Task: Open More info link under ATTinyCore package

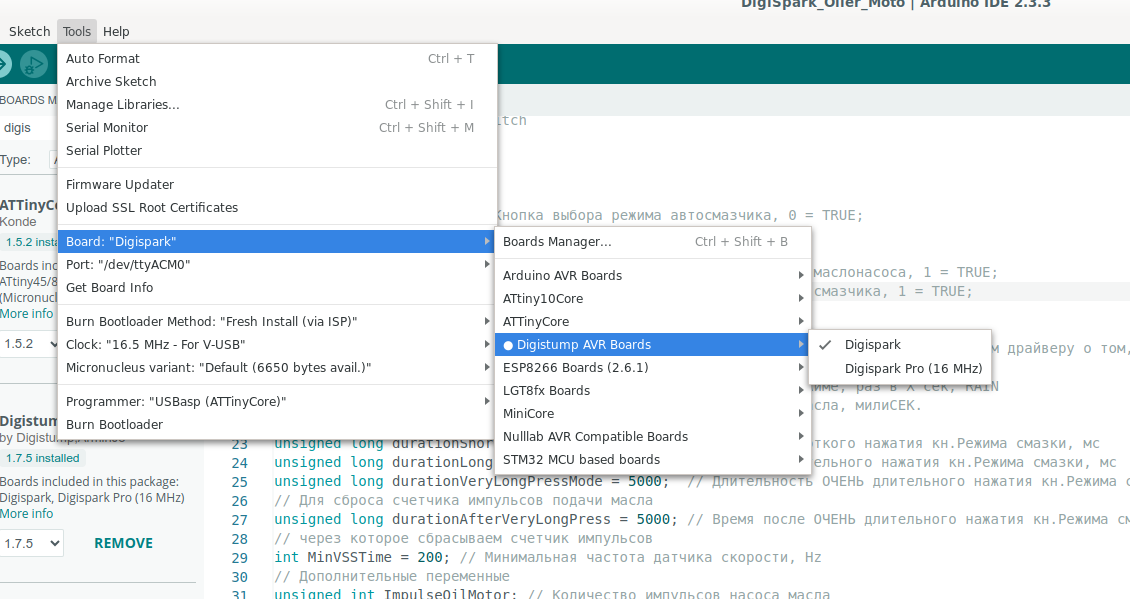Action: (27, 314)
